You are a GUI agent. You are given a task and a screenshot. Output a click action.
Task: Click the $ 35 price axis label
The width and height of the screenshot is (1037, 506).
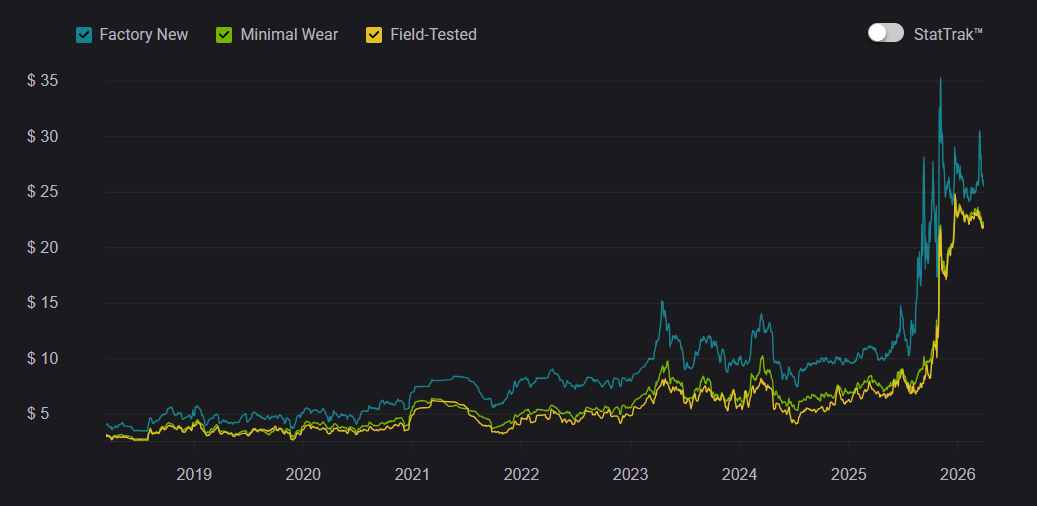tap(43, 81)
